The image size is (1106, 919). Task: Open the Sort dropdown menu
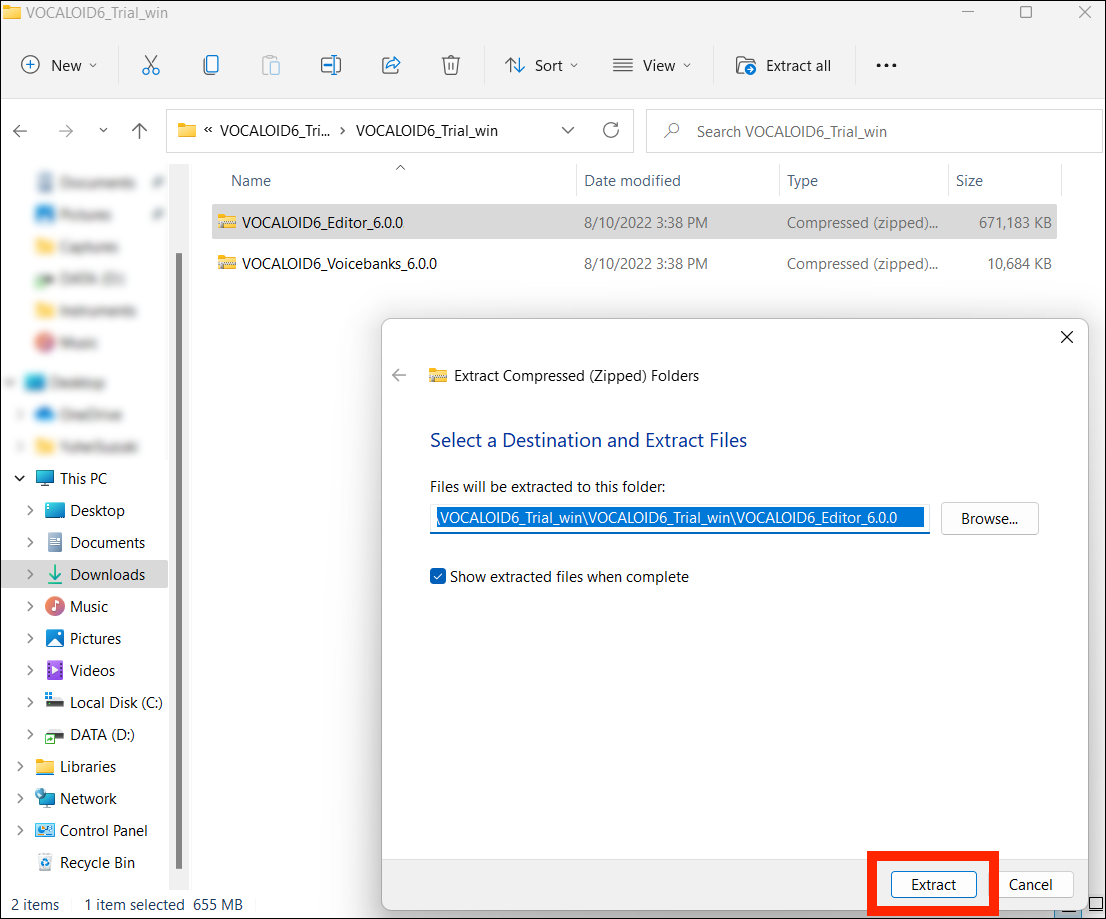(542, 65)
